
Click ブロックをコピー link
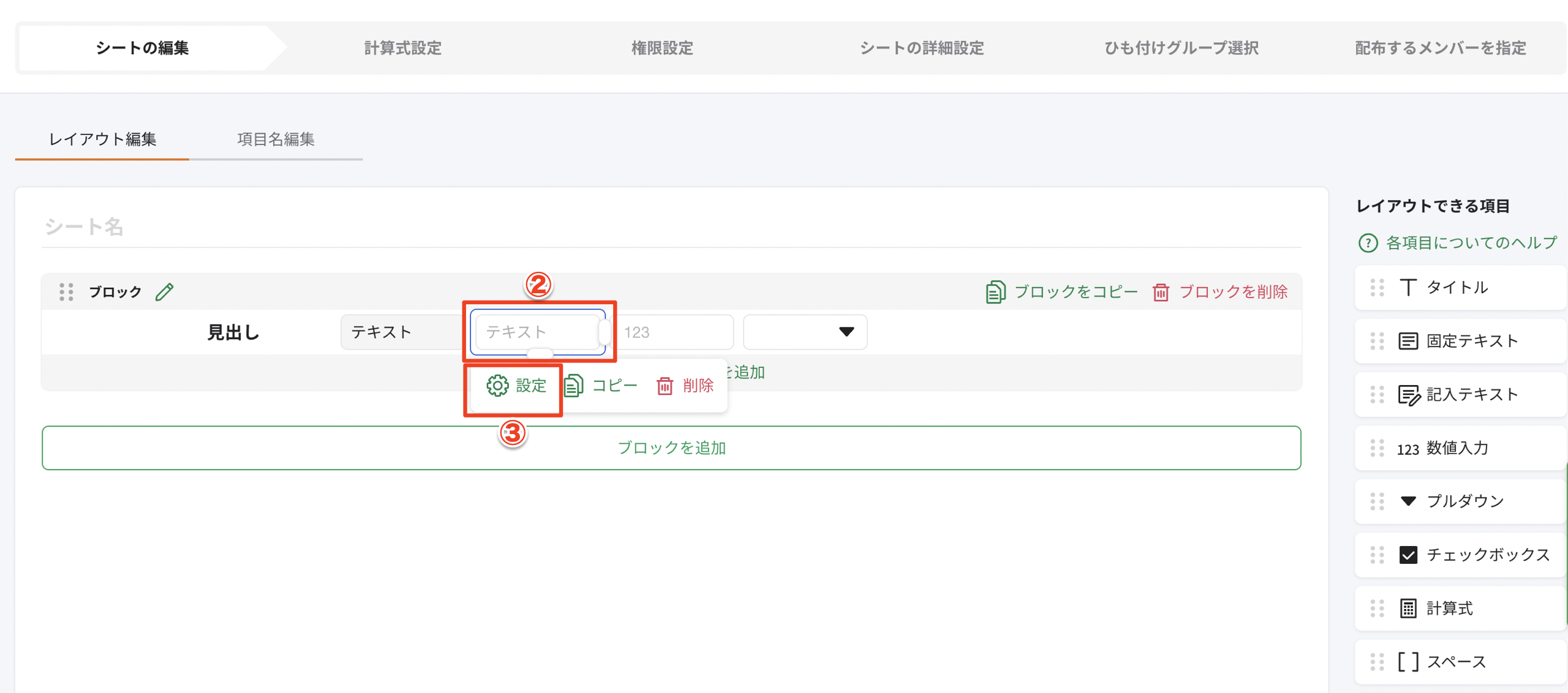click(x=1061, y=292)
